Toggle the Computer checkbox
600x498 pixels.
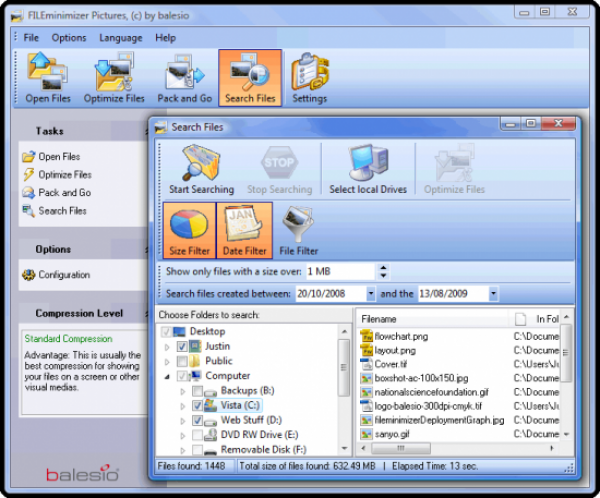coord(182,376)
